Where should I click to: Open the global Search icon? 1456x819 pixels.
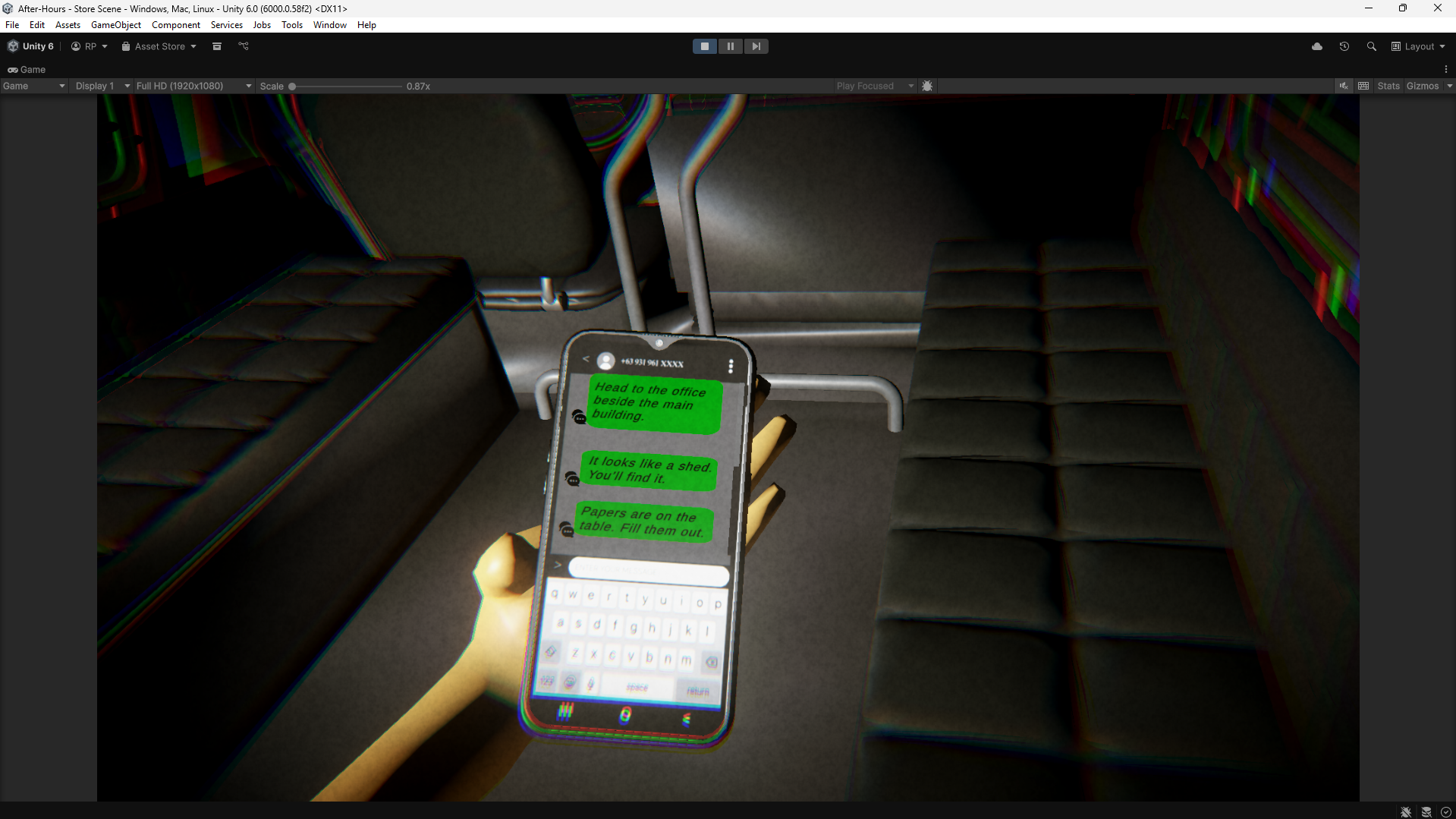point(1372,46)
